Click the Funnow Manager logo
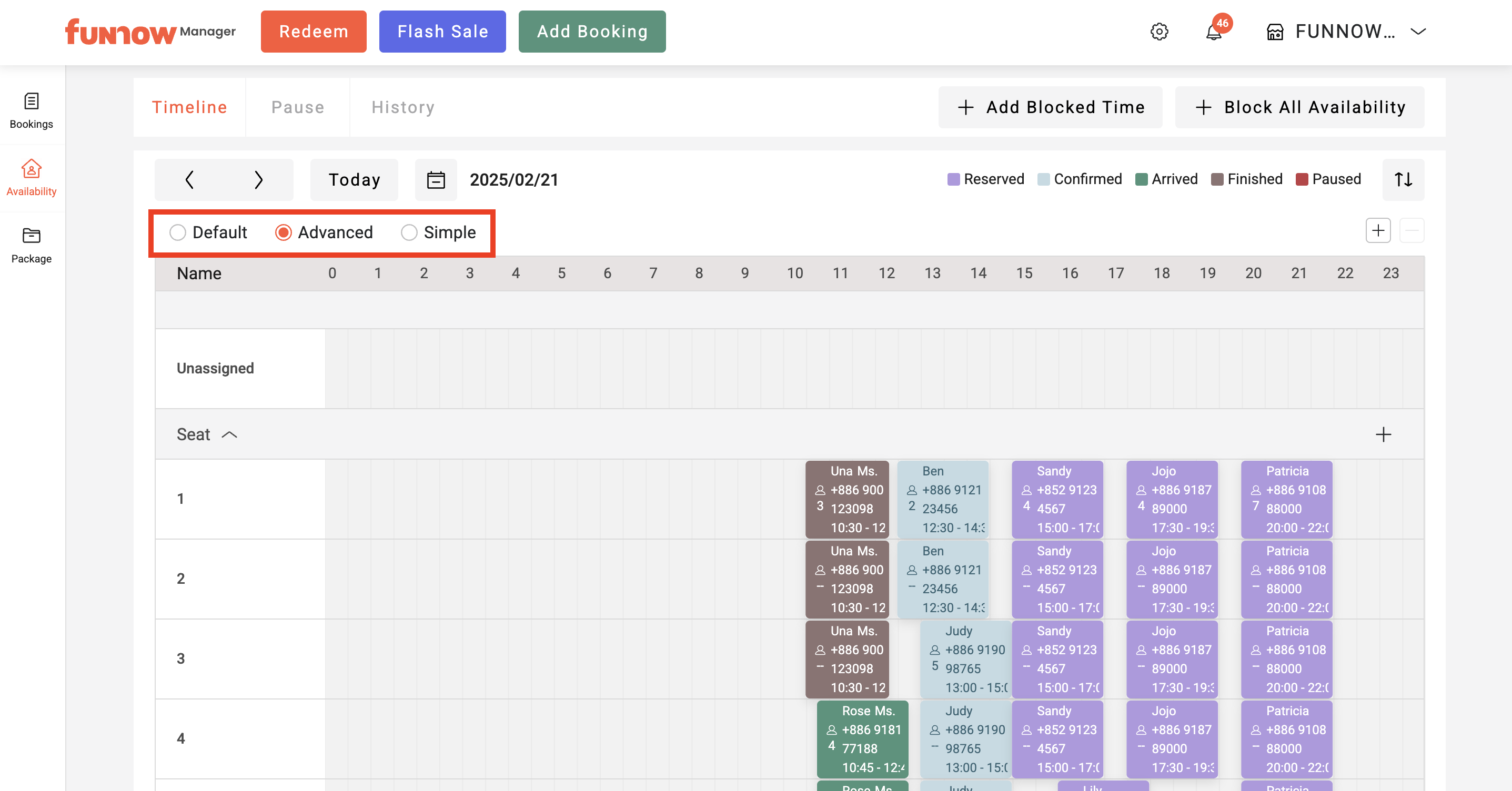 pyautogui.click(x=150, y=32)
